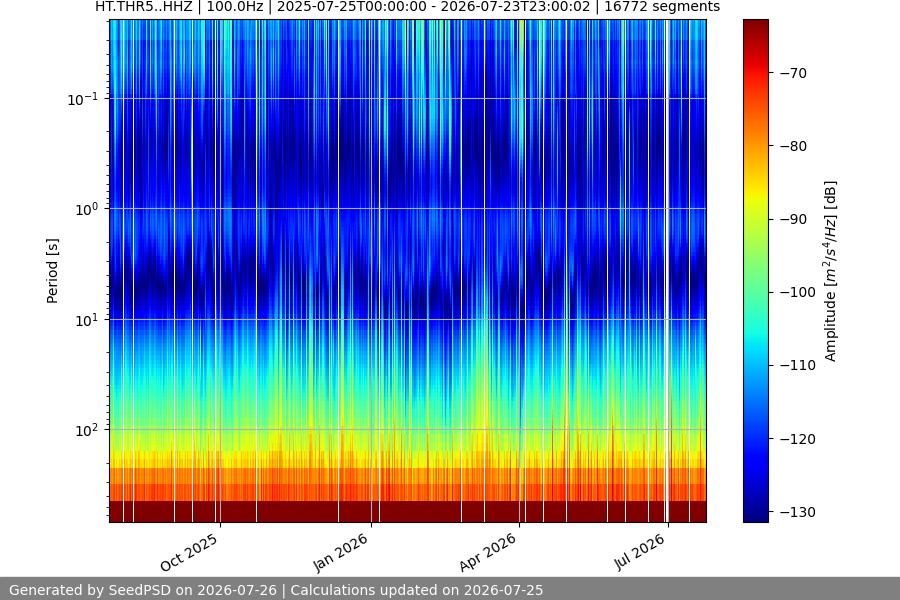Image resolution: width=900 pixels, height=600 pixels.
Task: Click the colorbar tick label −110
Action: click(x=798, y=365)
